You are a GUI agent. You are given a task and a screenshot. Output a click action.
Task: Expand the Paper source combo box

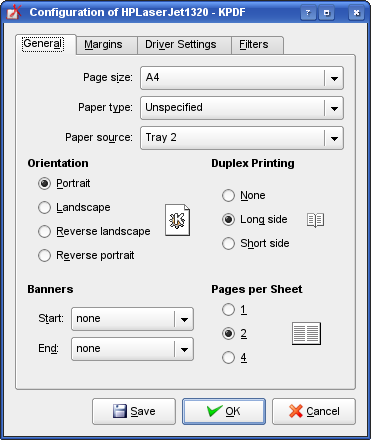pos(242,138)
